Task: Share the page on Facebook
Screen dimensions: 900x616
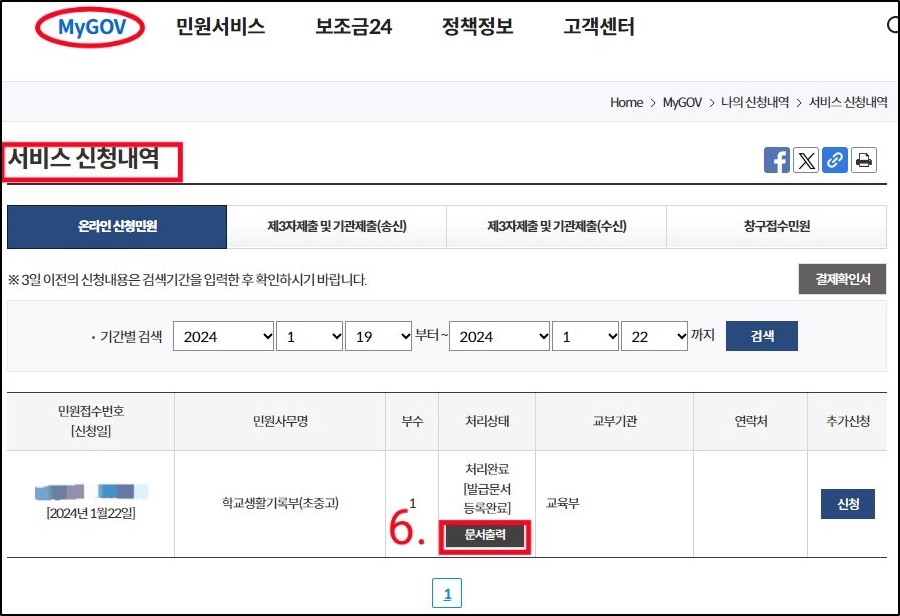Action: 777,160
